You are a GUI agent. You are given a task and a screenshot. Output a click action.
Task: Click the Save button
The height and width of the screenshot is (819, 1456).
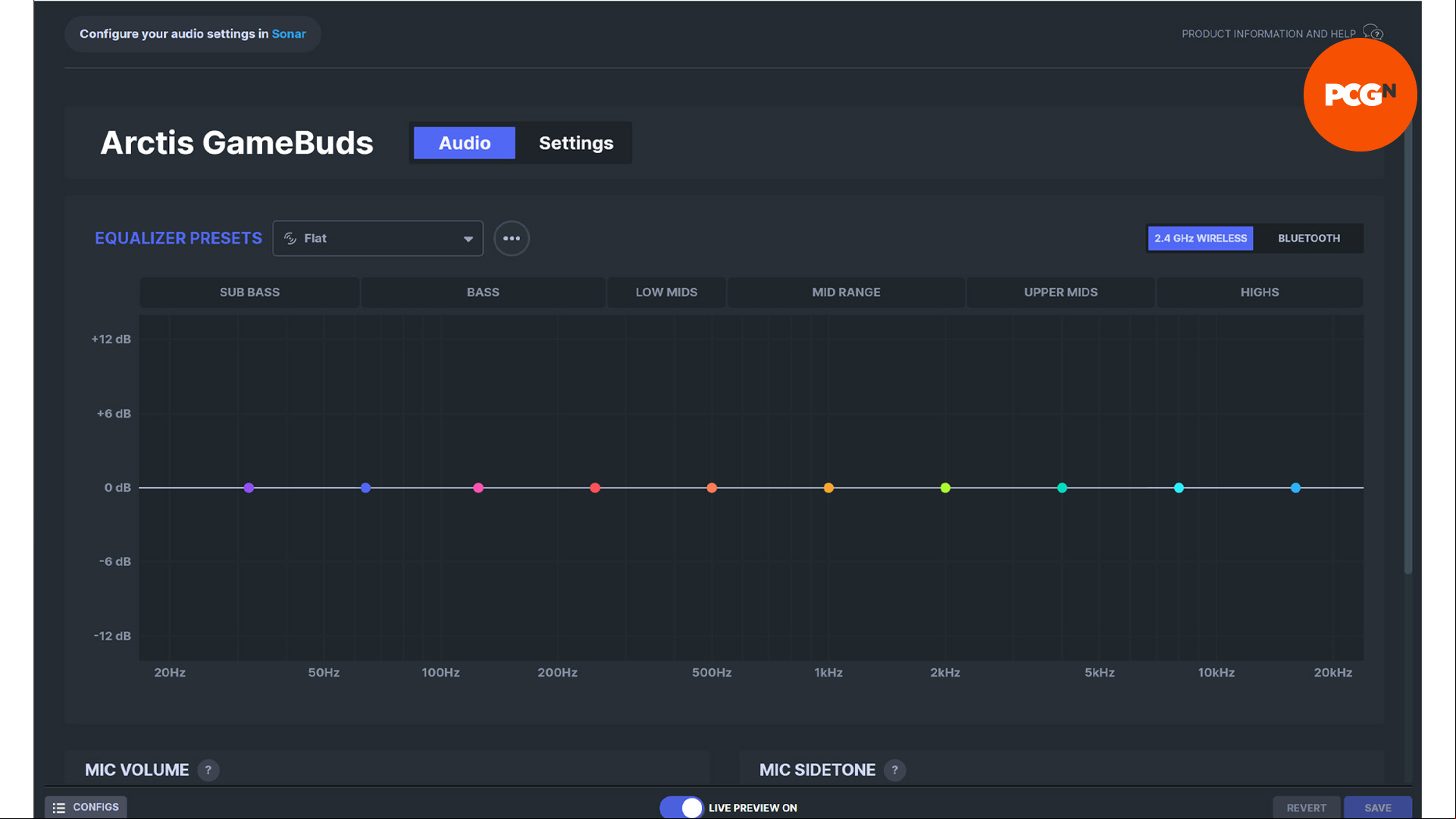click(x=1377, y=808)
